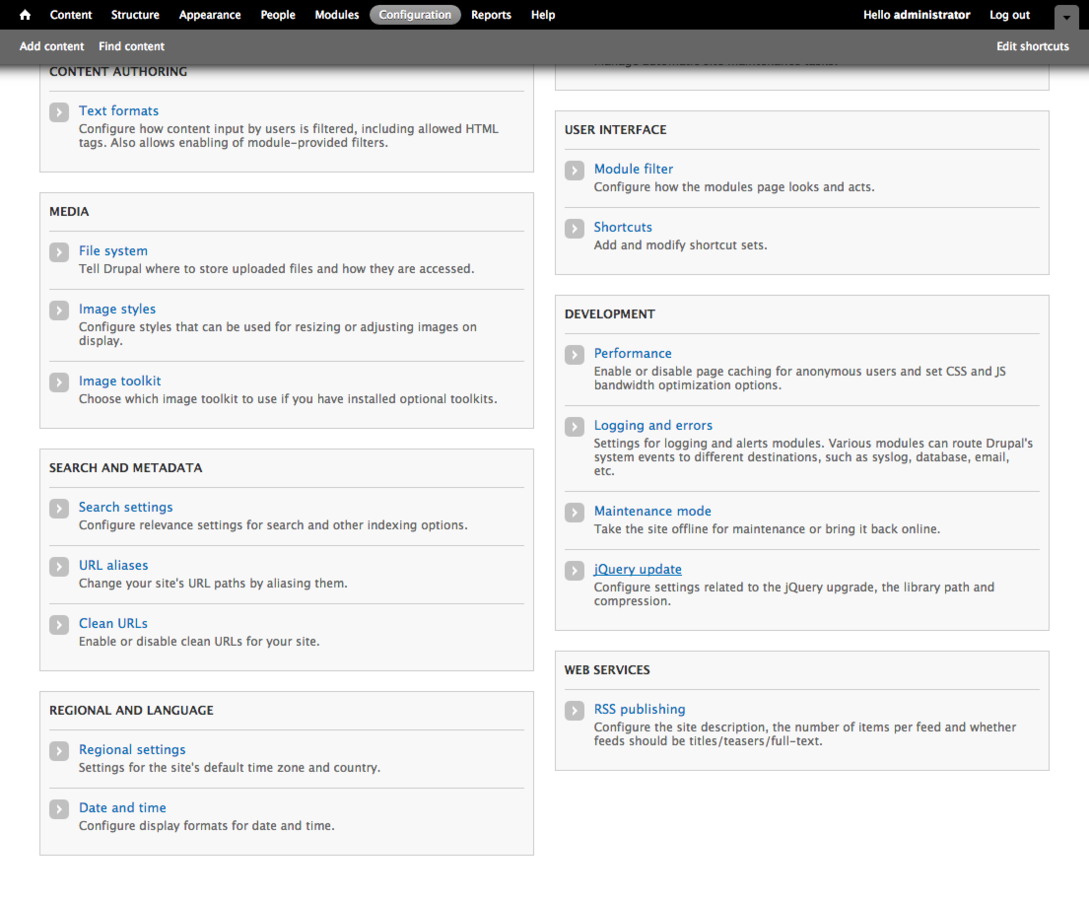Click the arrow icon beside Maintenance mode
The image size is (1089, 900).
coord(574,512)
